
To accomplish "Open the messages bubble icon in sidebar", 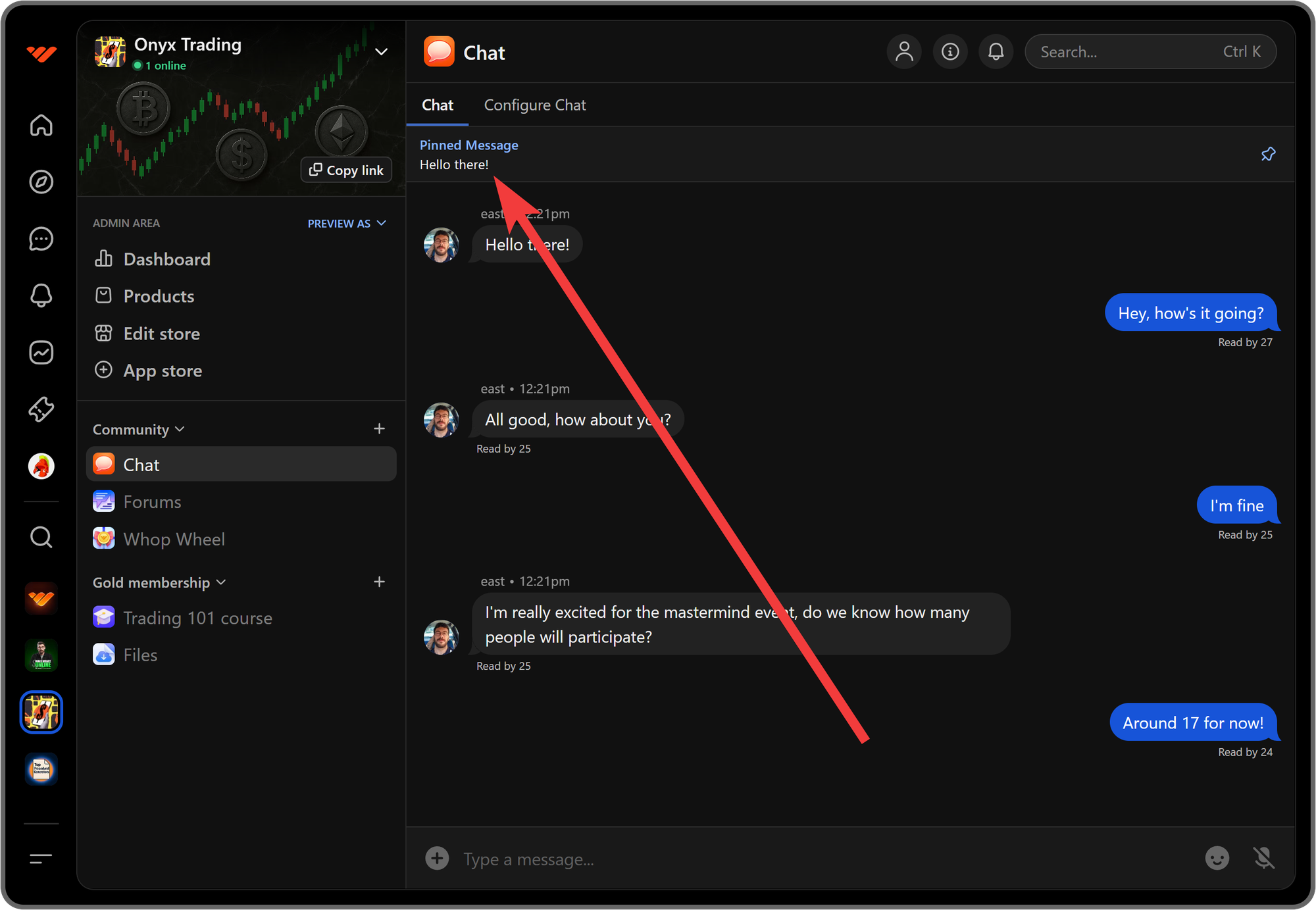I will pos(41,239).
